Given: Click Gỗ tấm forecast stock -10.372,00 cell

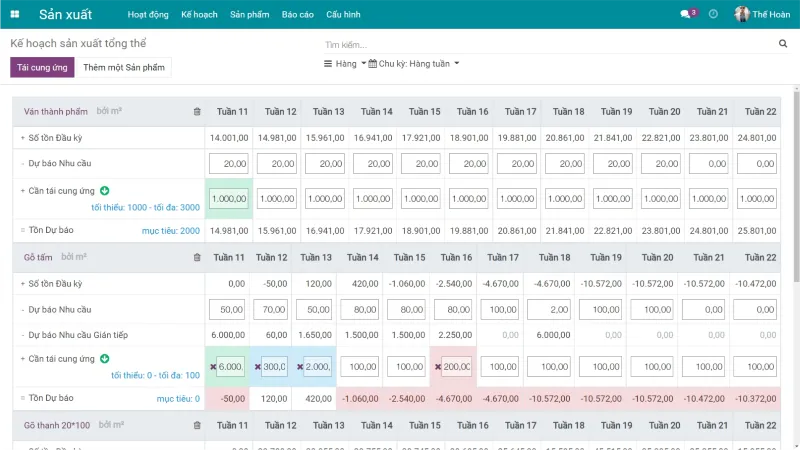Looking at the screenshot, I should (x=756, y=398).
